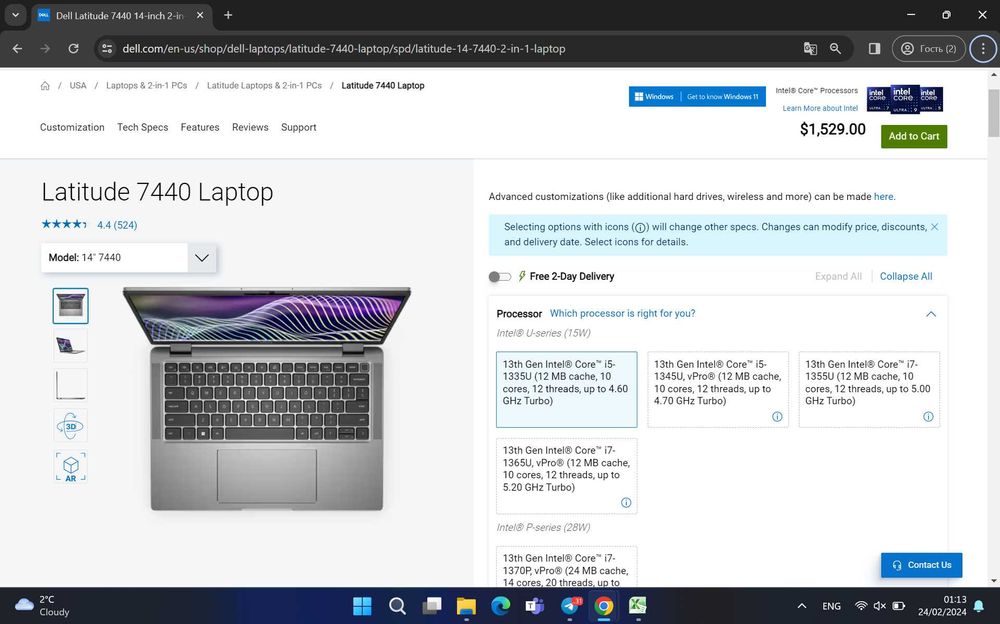Open Chrome three-dot menu
The width and height of the screenshot is (1000, 624).
(x=983, y=48)
